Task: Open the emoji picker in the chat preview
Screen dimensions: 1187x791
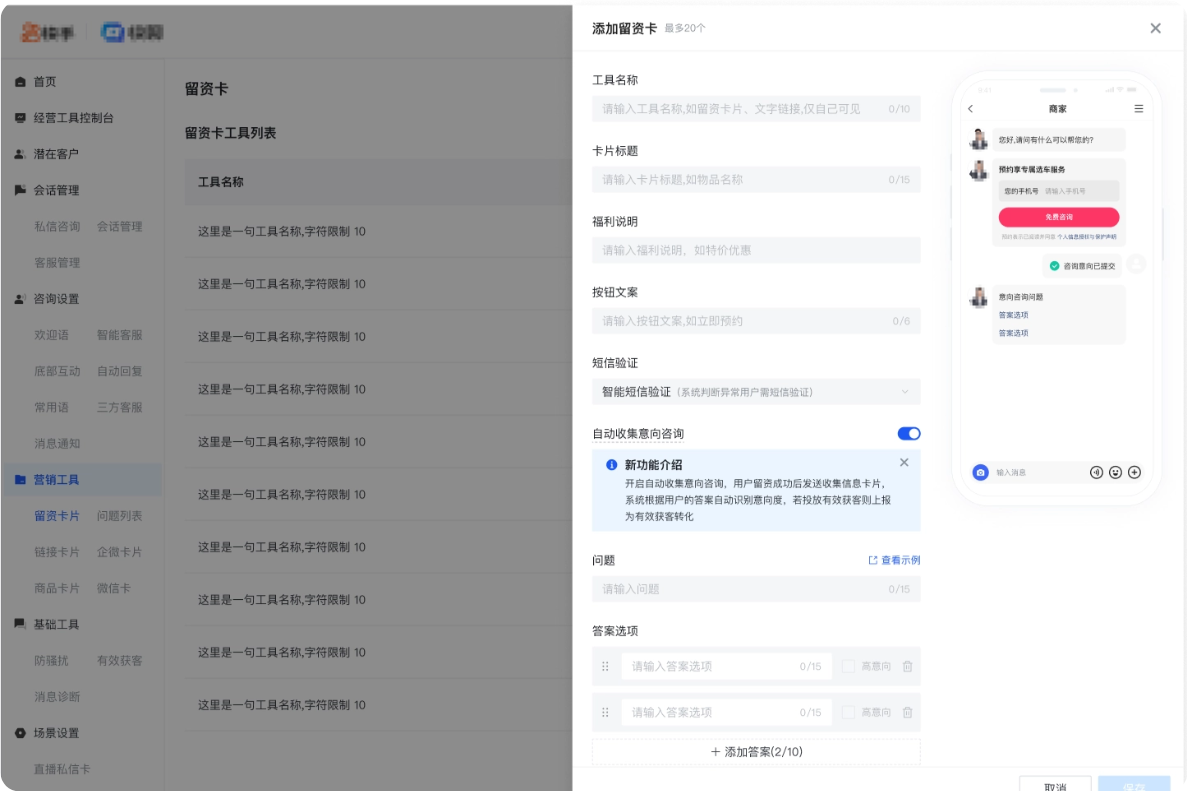Action: [x=1115, y=472]
